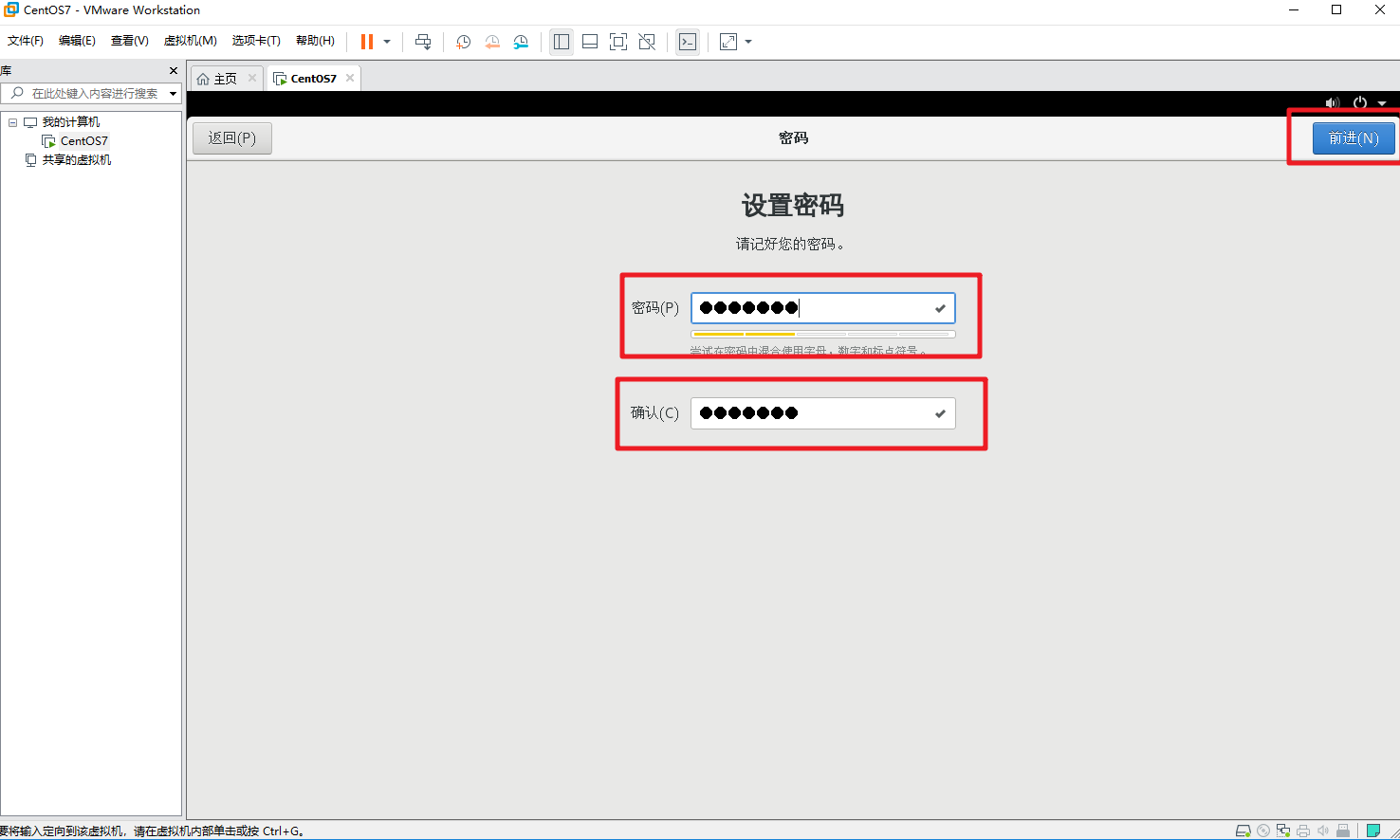The image size is (1400, 840).
Task: Click the 请记好您的密码。 text
Action: point(790,244)
